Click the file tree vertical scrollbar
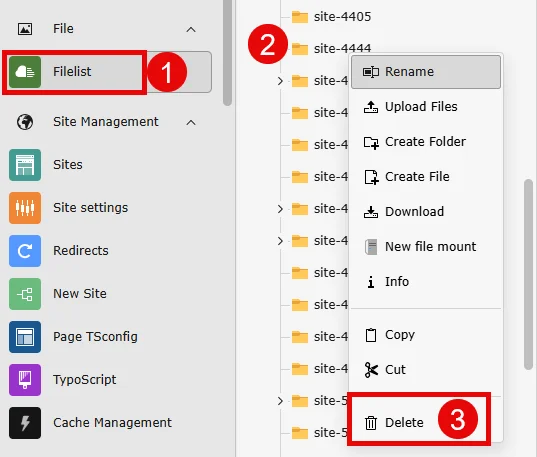Viewport: 537px width, 457px height. (x=528, y=274)
